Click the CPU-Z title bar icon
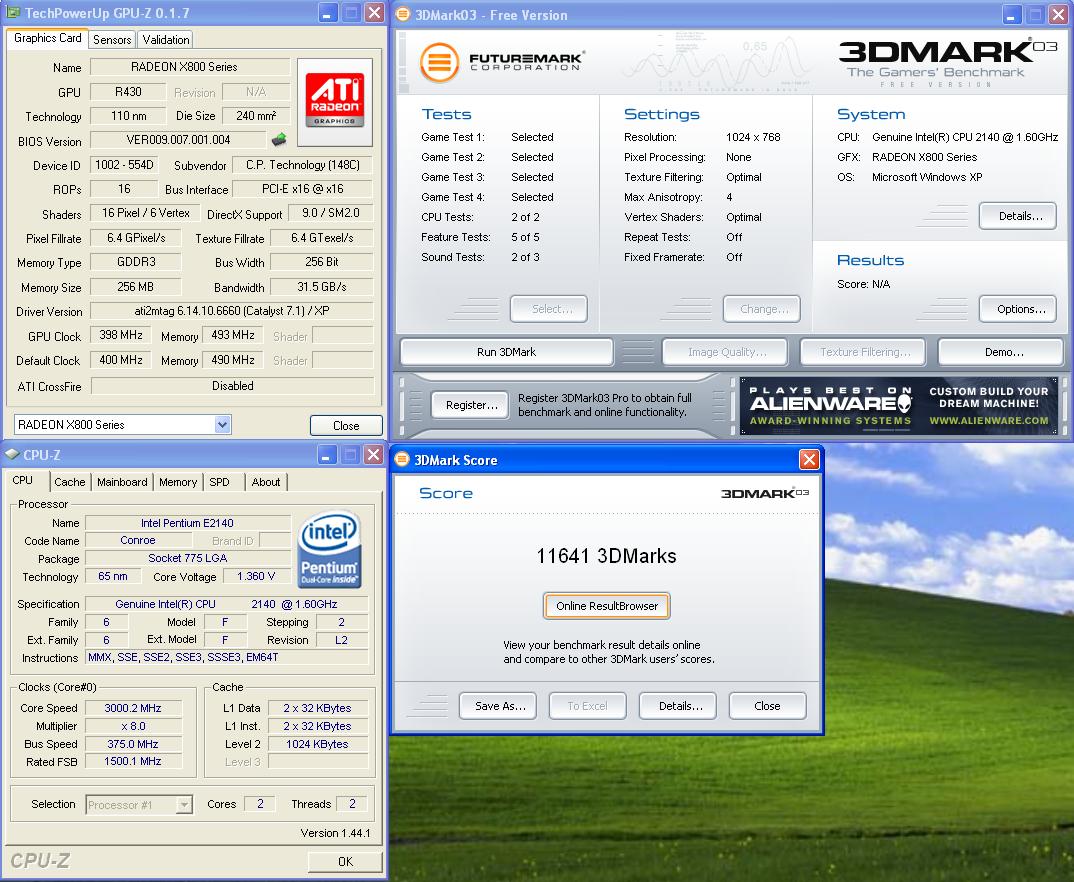1074x882 pixels. click(12, 455)
